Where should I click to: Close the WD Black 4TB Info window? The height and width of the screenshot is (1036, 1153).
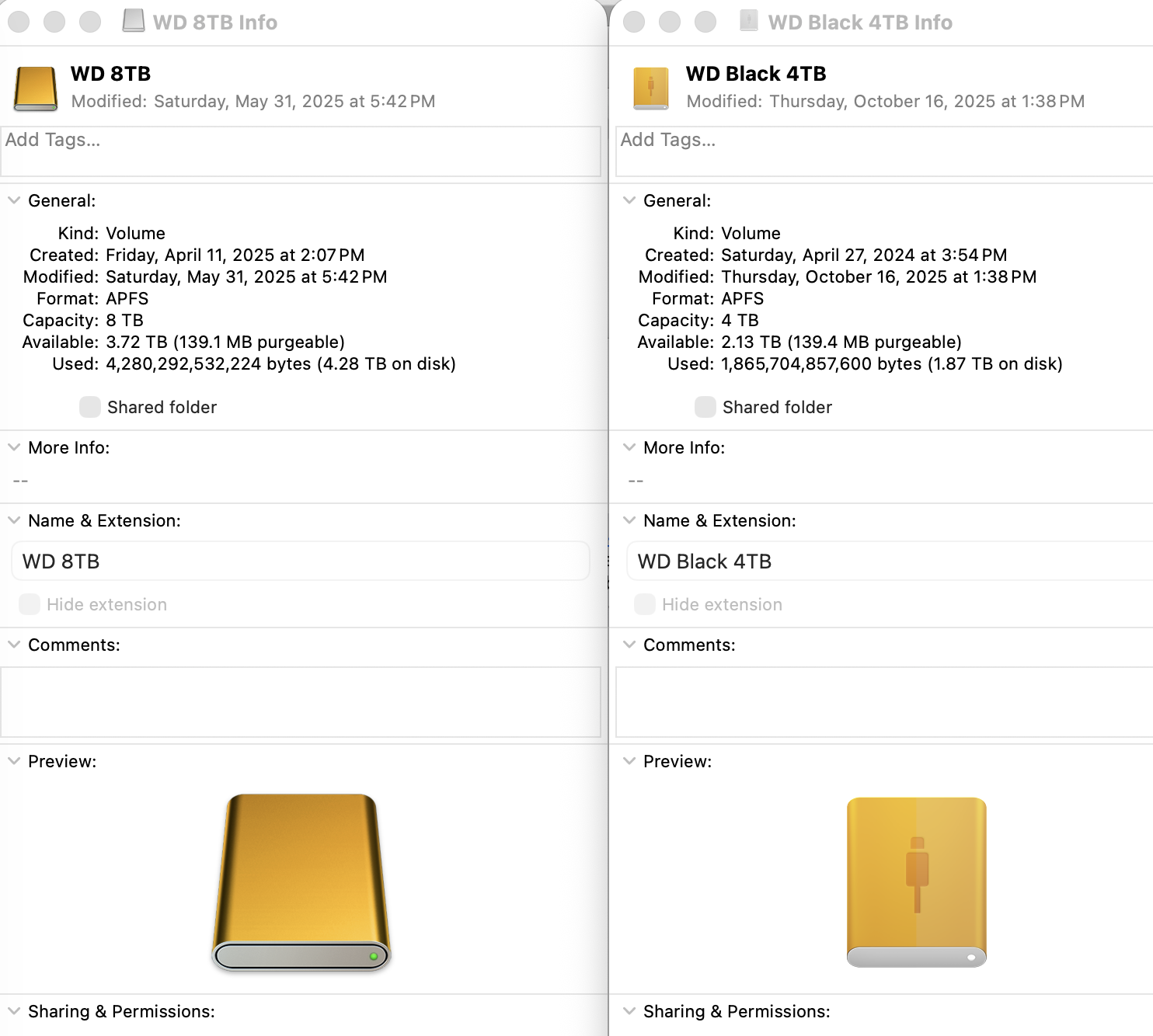click(634, 22)
